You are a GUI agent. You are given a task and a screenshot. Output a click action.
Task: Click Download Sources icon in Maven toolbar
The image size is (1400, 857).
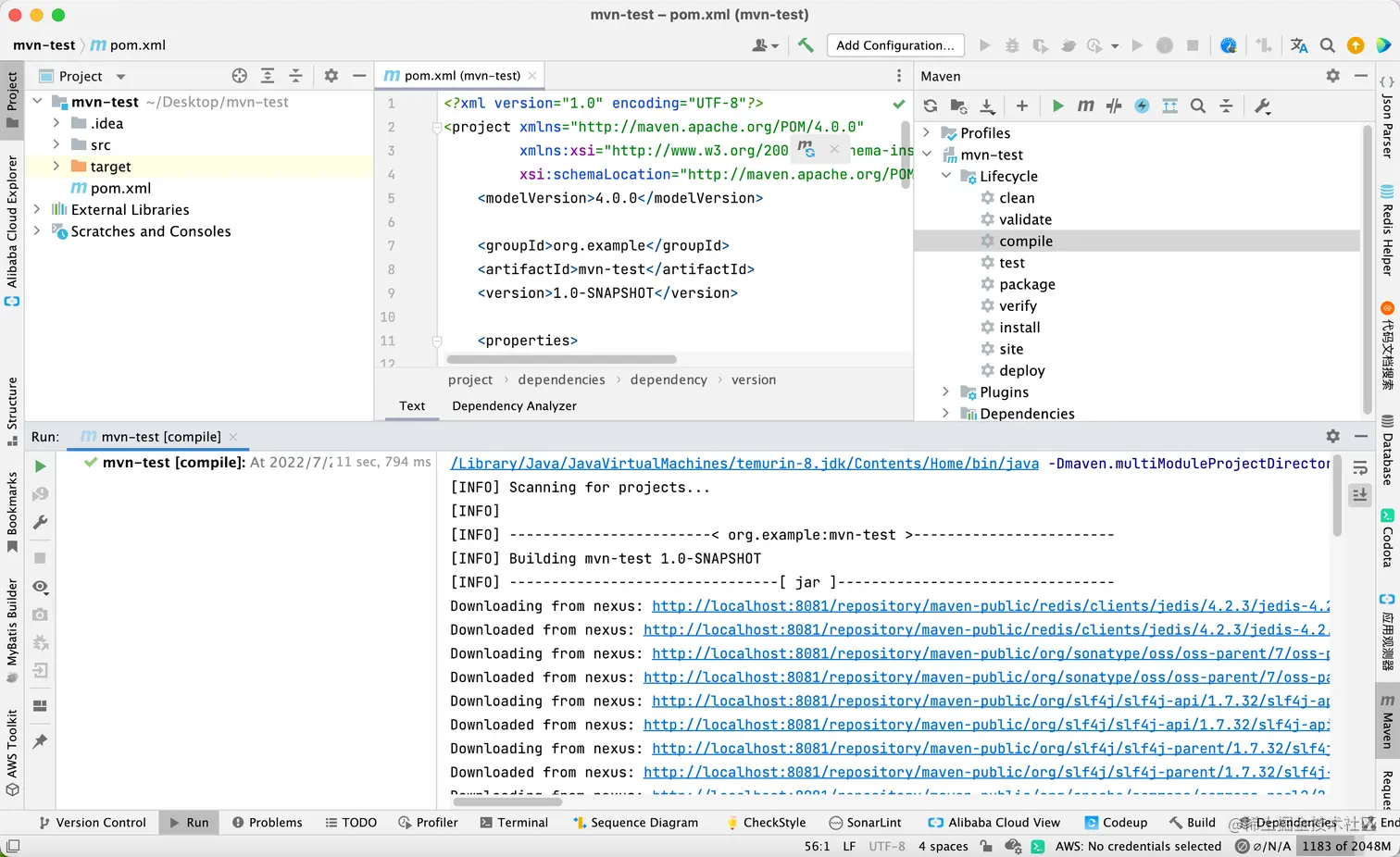point(987,106)
